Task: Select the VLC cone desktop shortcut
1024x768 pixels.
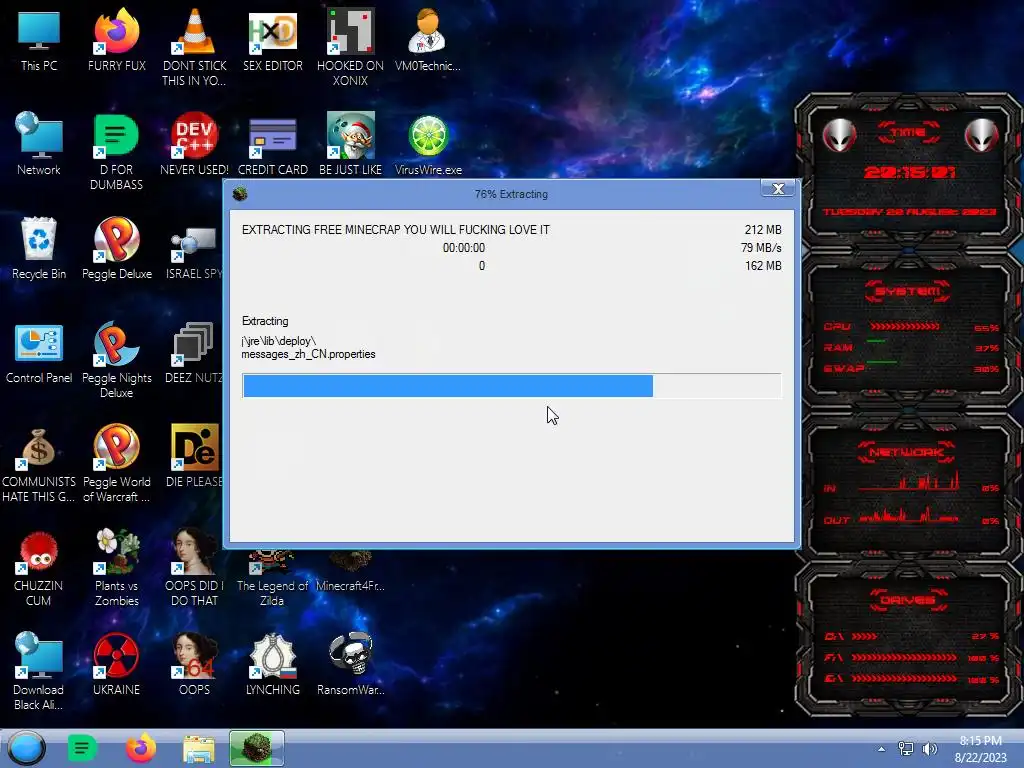Action: [195, 47]
